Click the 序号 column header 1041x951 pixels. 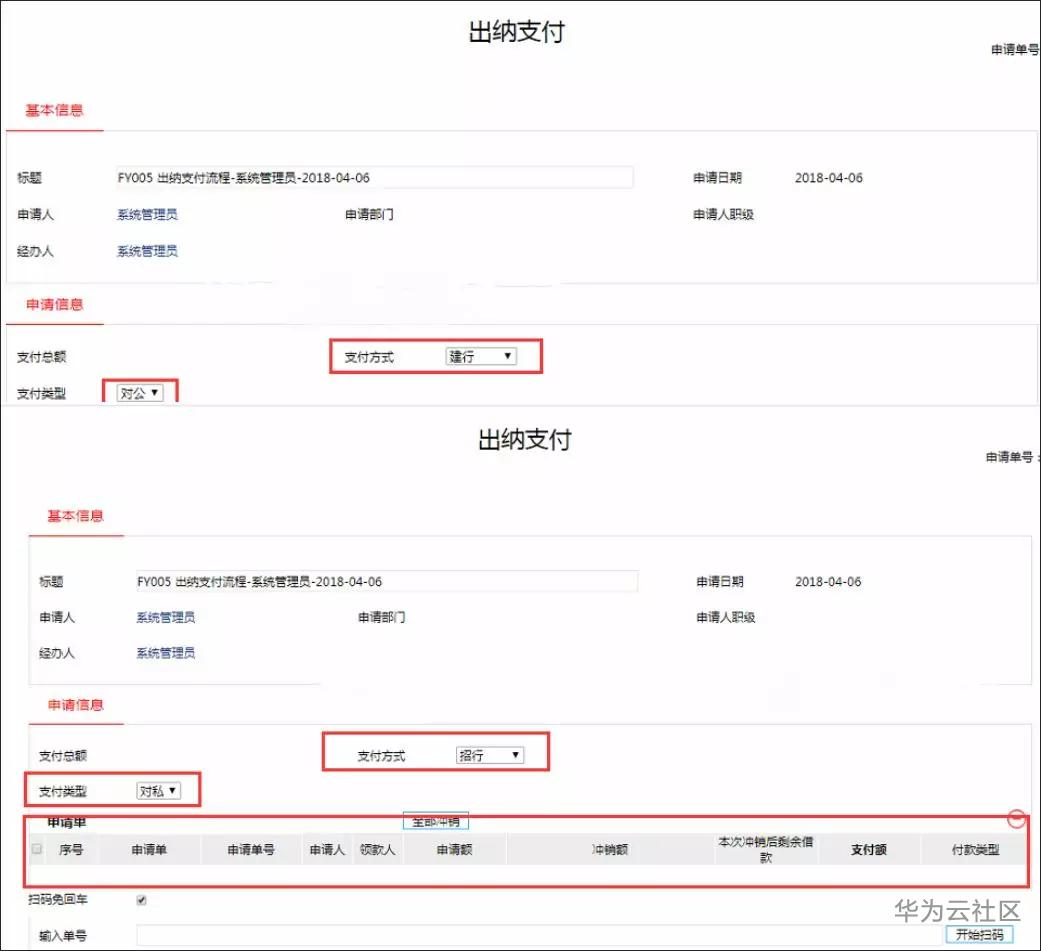71,849
